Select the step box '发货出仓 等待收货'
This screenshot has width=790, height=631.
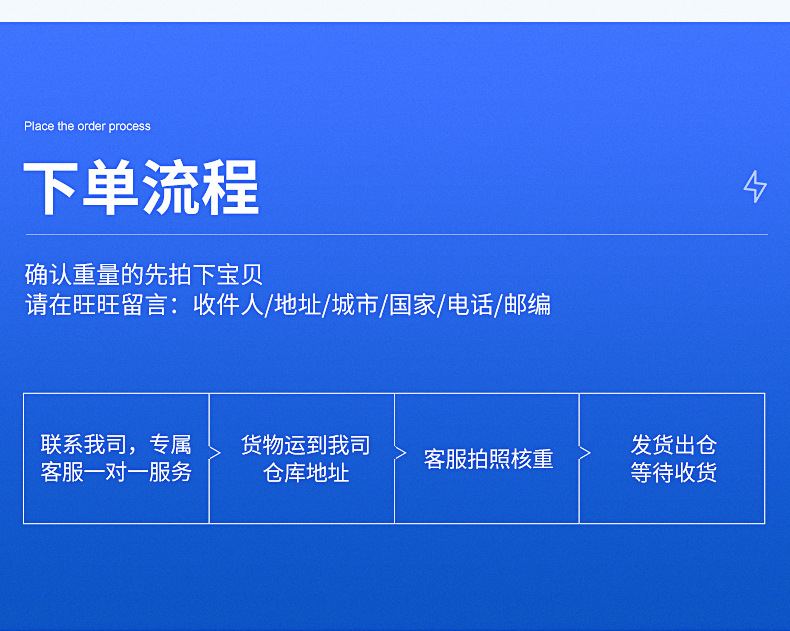[x=672, y=458]
